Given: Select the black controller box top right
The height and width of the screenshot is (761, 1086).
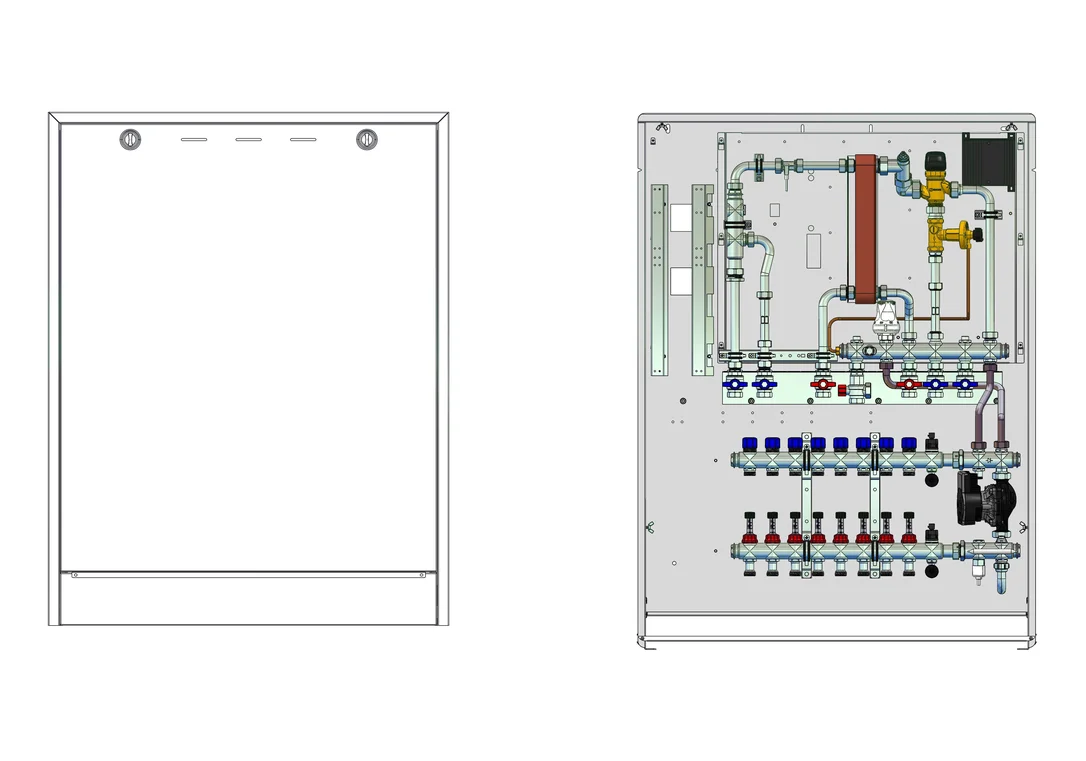Looking at the screenshot, I should pos(988,162).
